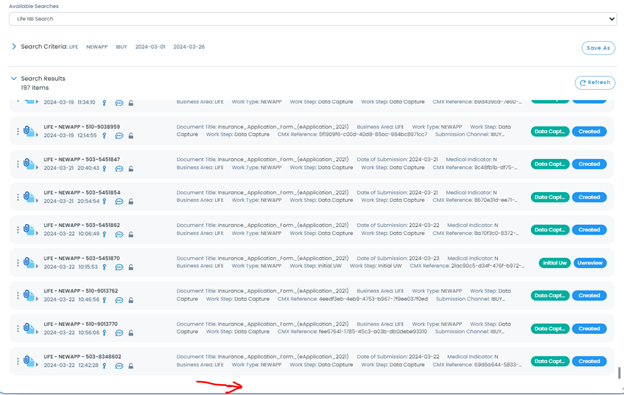Viewport: 624px width, 395px height.
Task: Open the Available Searches dropdown showing Life NB Search
Action: (313, 19)
